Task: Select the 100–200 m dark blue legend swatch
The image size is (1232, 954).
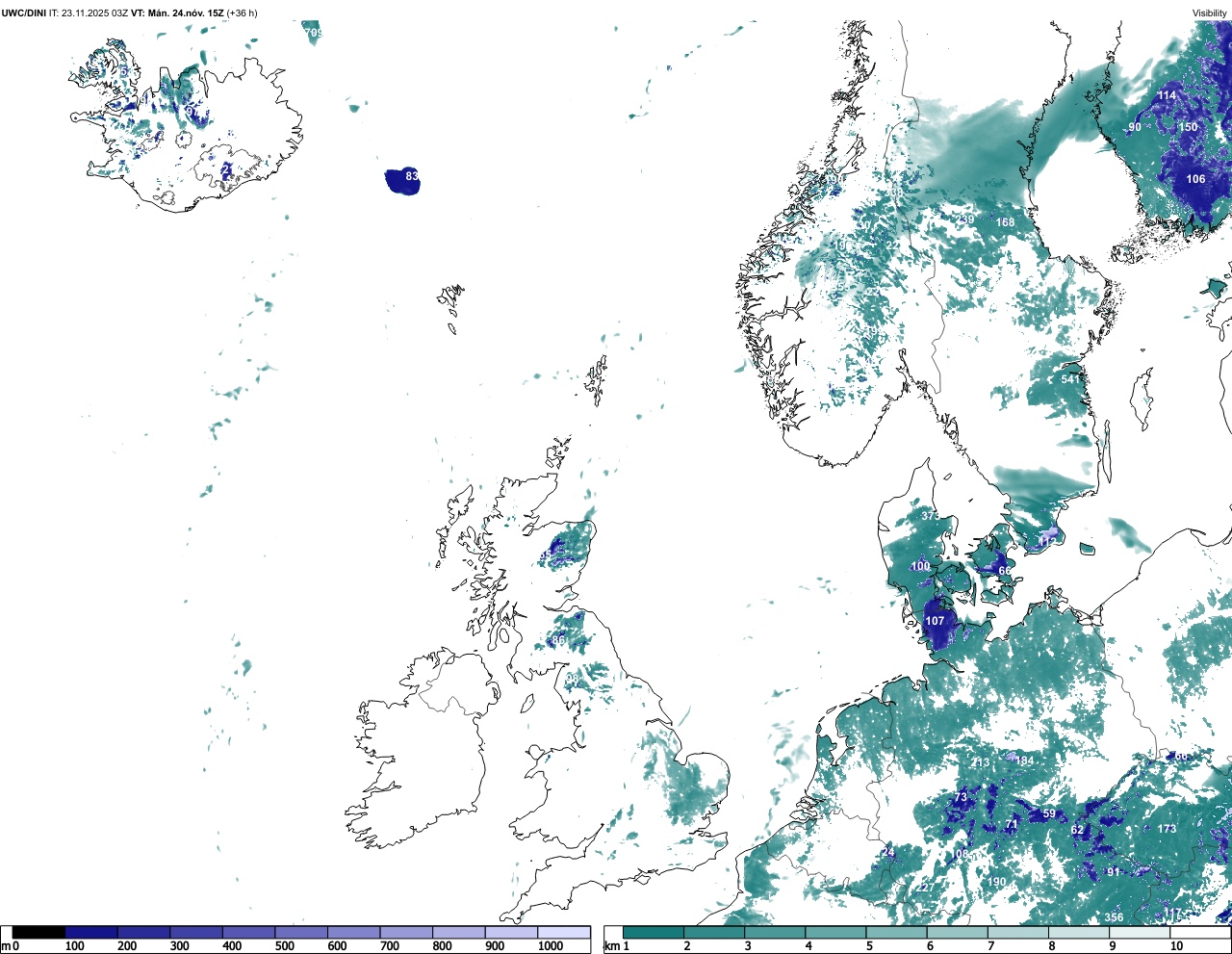Action: pos(91,933)
